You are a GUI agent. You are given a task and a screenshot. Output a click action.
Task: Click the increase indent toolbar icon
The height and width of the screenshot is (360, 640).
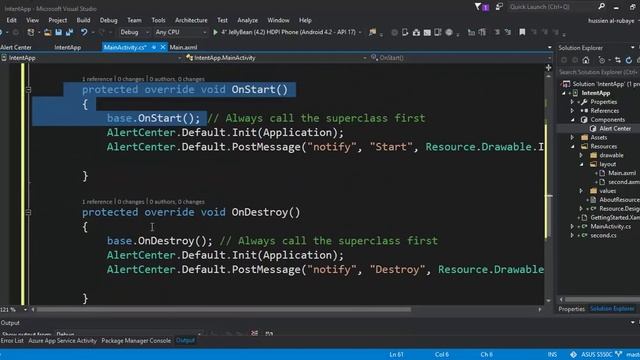[482, 32]
